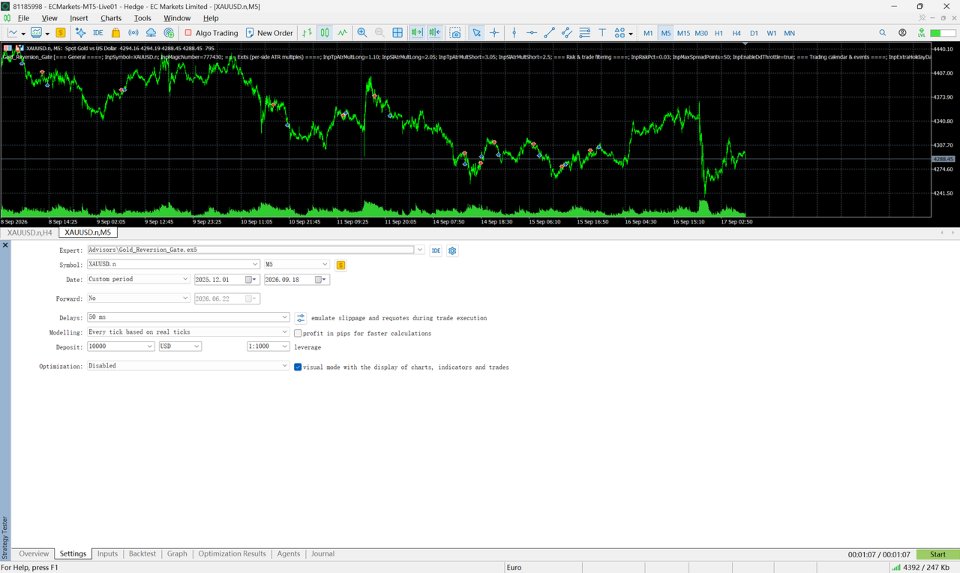Disable visual mode checkbox

298,367
